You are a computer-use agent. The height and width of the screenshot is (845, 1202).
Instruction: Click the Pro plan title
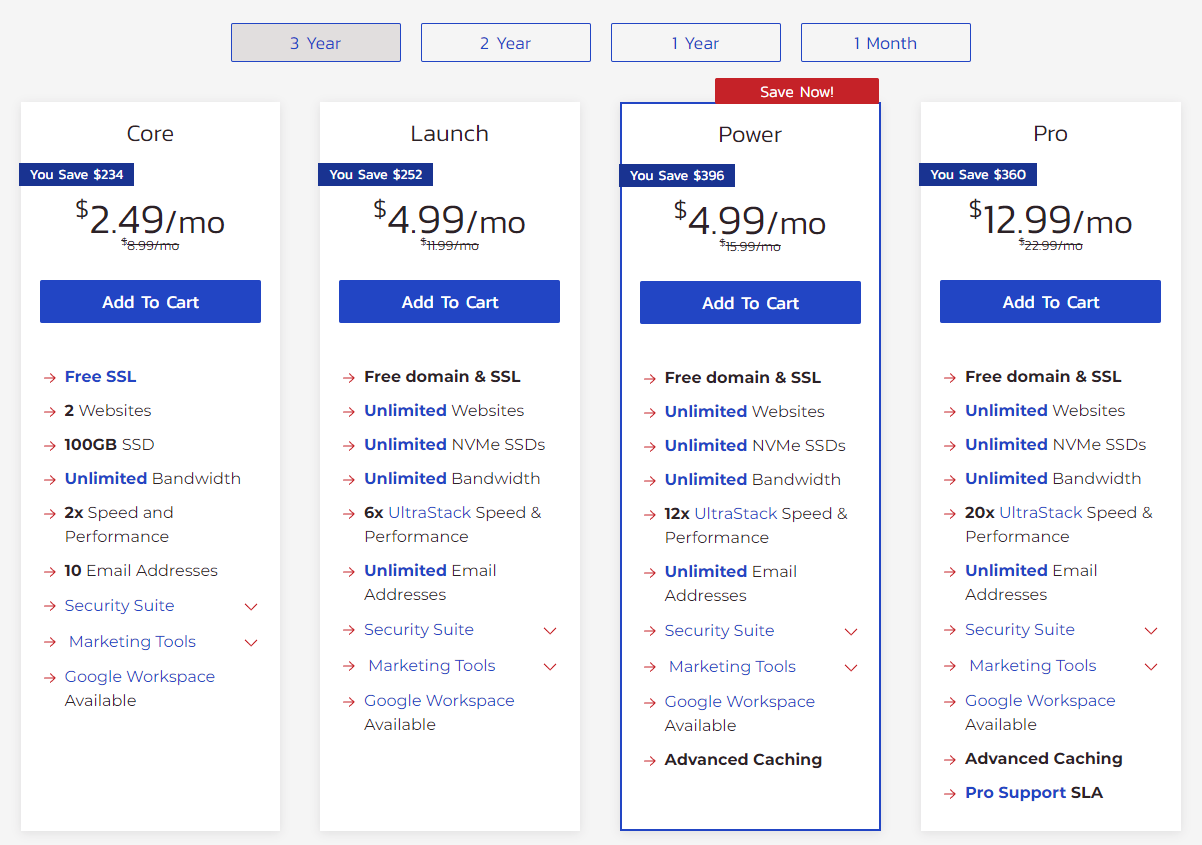1050,133
